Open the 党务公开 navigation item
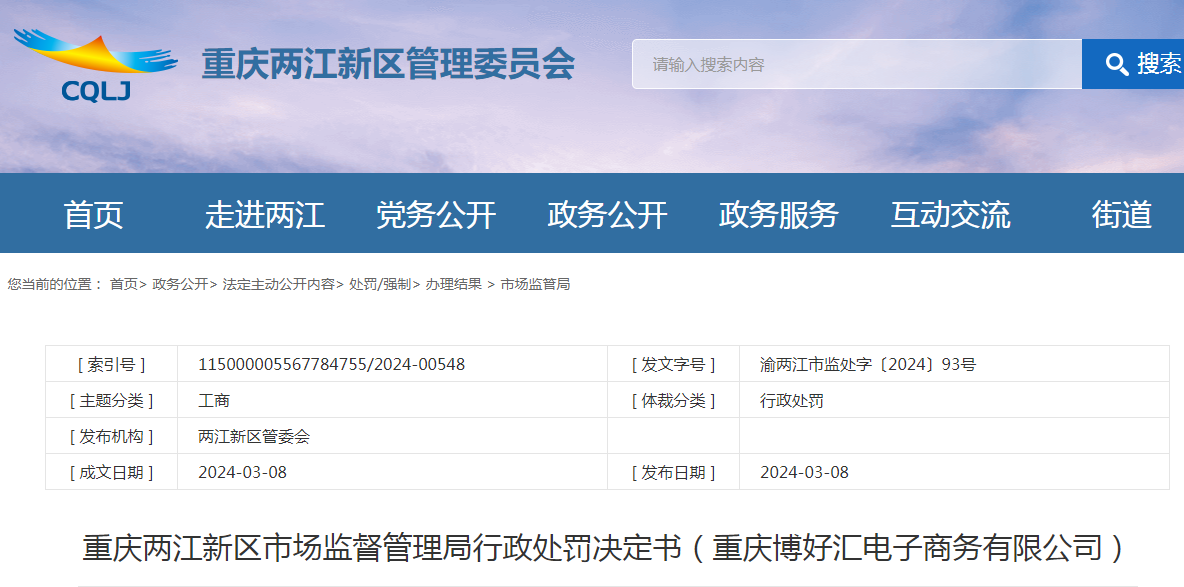1184x587 pixels. pyautogui.click(x=436, y=215)
